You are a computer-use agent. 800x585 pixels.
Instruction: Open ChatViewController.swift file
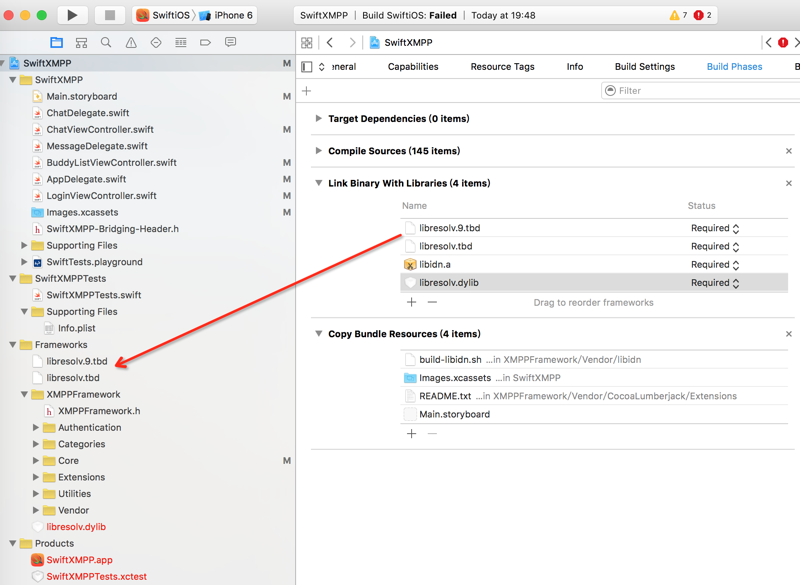[x=100, y=130]
